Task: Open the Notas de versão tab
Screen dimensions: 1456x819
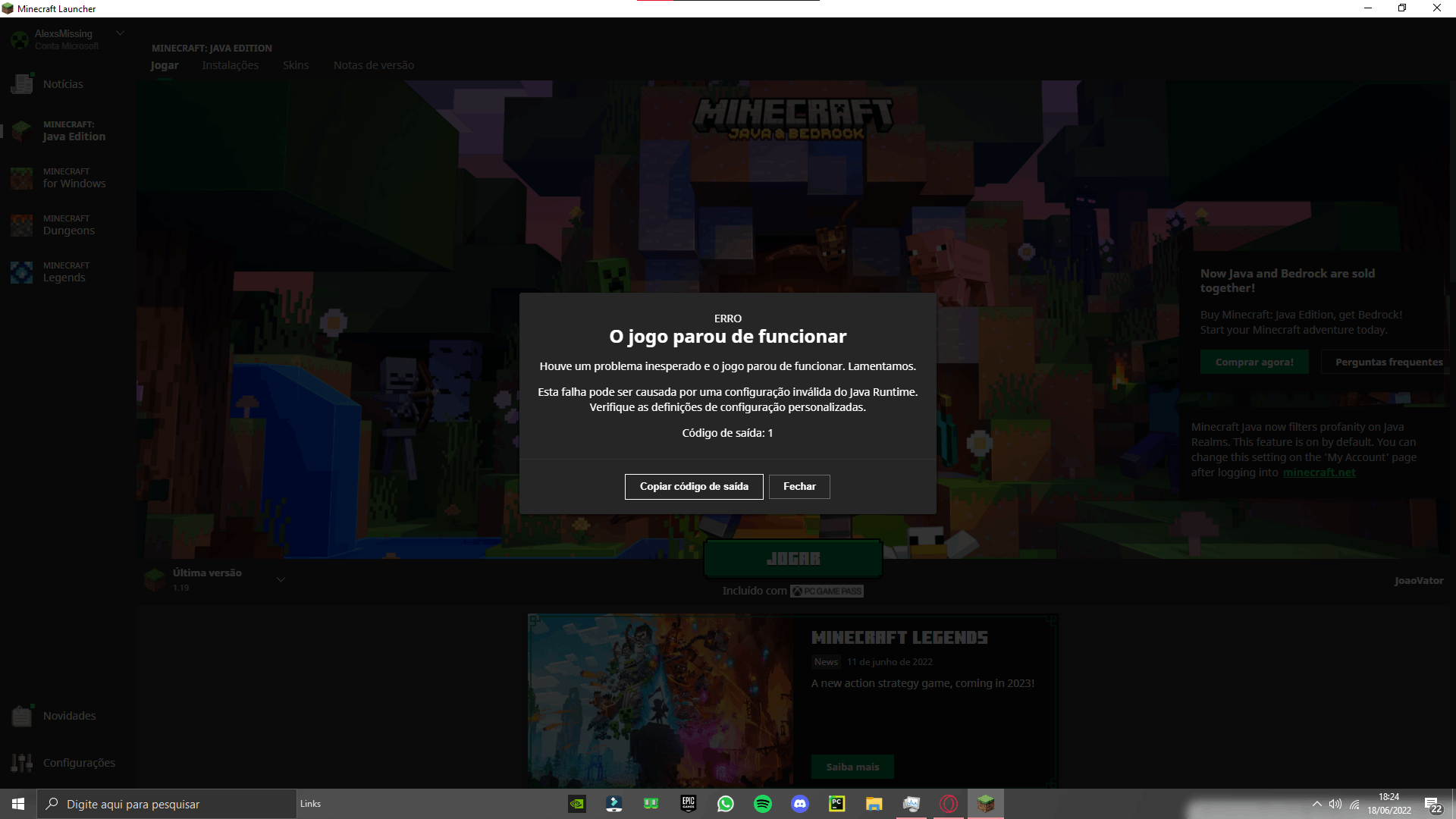Action: (373, 65)
